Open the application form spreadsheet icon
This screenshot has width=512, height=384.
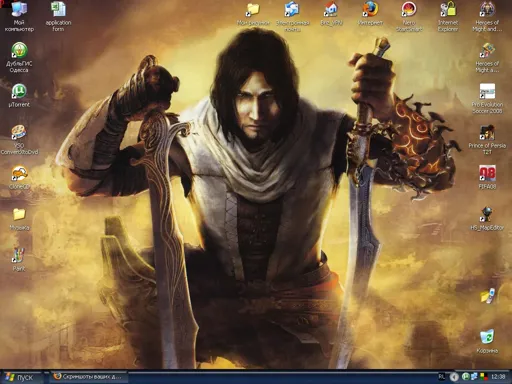coord(58,16)
